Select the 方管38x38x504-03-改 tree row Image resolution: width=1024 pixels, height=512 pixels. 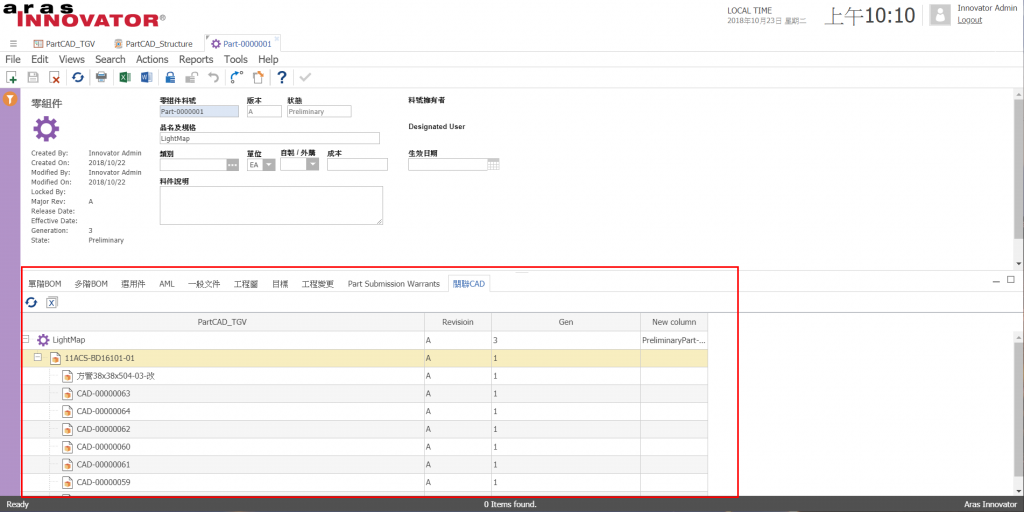[x=364, y=376]
